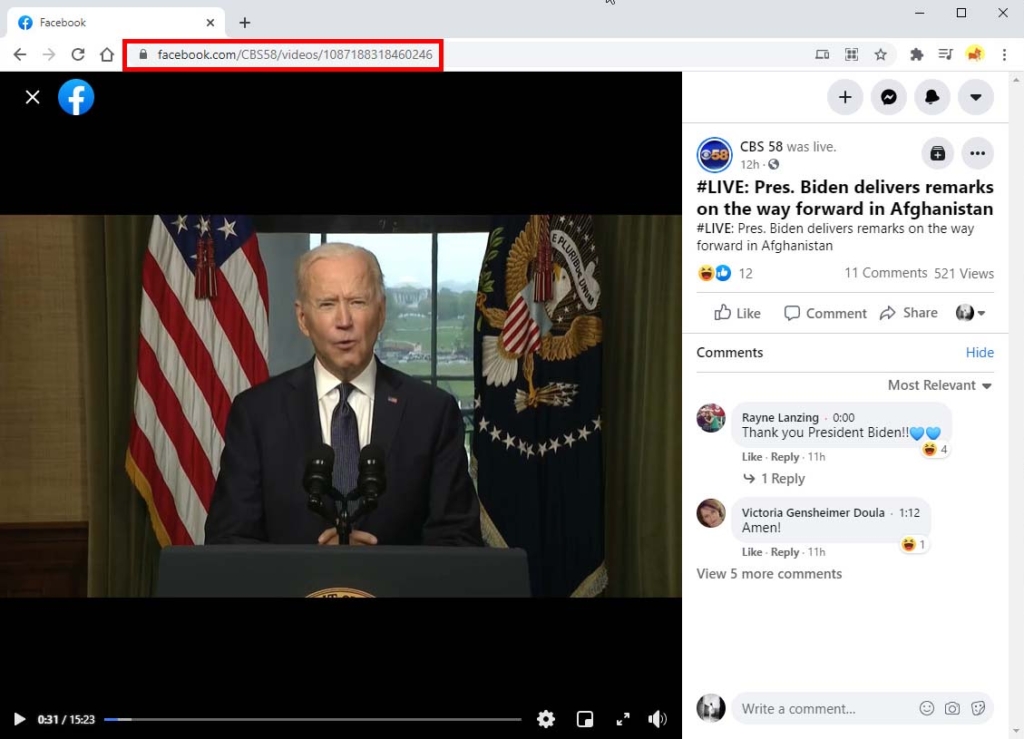This screenshot has height=739, width=1024.
Task: Insert an emoji into the comment box
Action: pos(927,708)
